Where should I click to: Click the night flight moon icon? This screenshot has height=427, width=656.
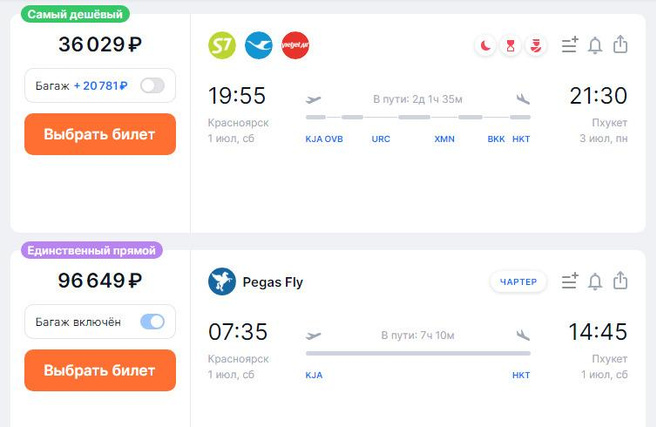pos(485,45)
